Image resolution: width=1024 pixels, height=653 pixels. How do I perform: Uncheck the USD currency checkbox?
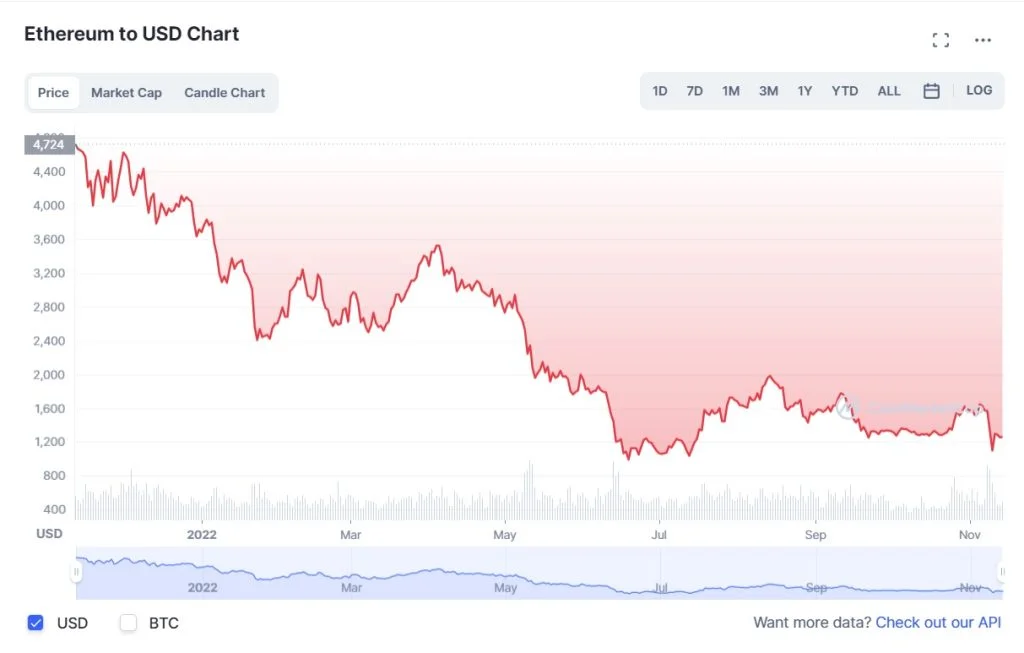(36, 623)
